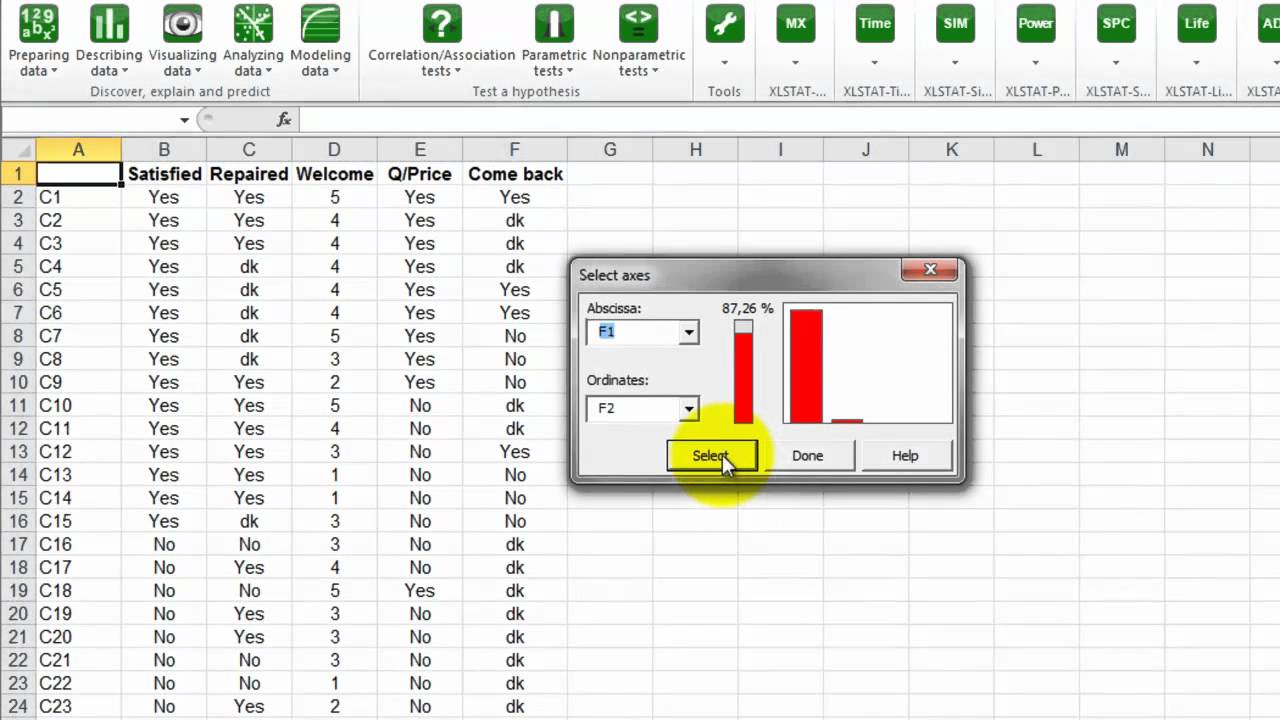Select row 5 header
The height and width of the screenshot is (720, 1280).
coord(18,267)
